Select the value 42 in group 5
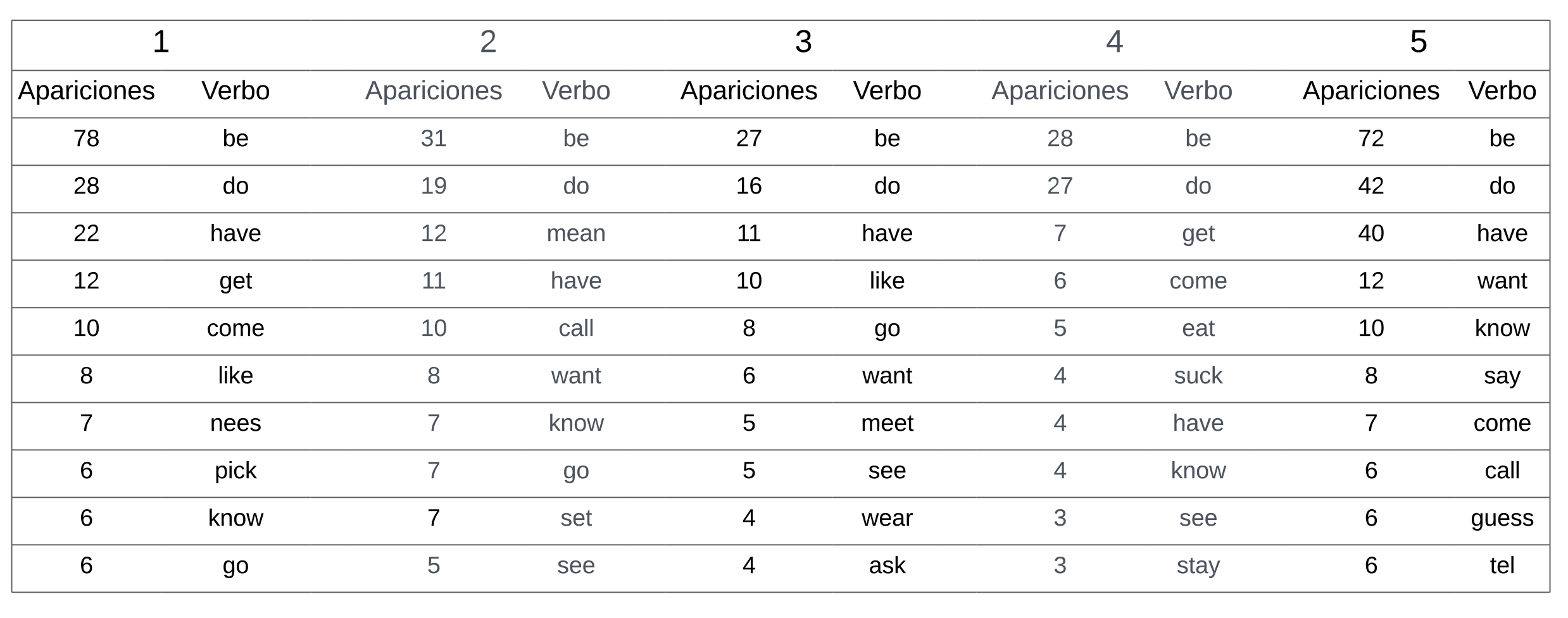 [x=1371, y=186]
